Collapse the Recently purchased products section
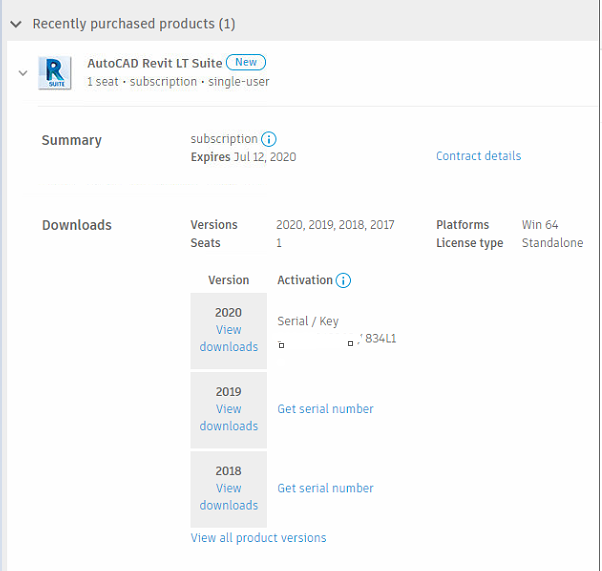602x571 pixels. tap(15, 23)
